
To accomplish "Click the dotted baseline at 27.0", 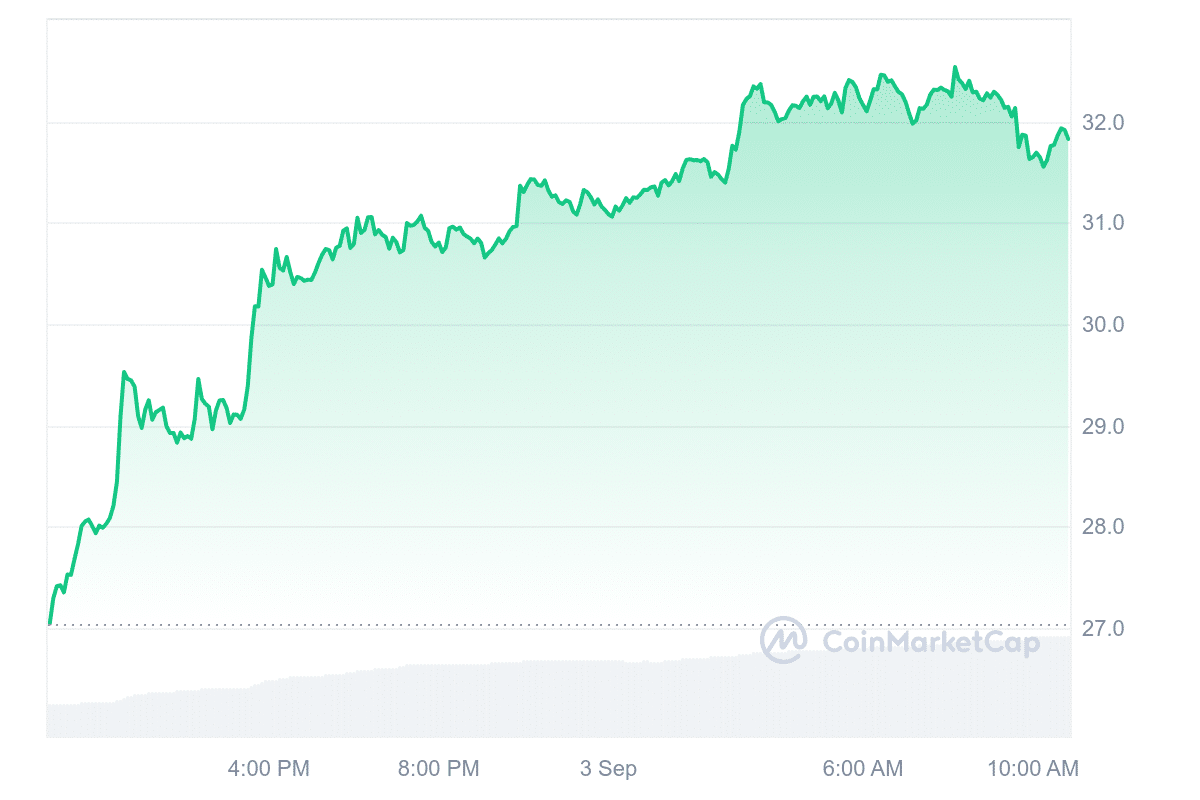I will 400,626.
